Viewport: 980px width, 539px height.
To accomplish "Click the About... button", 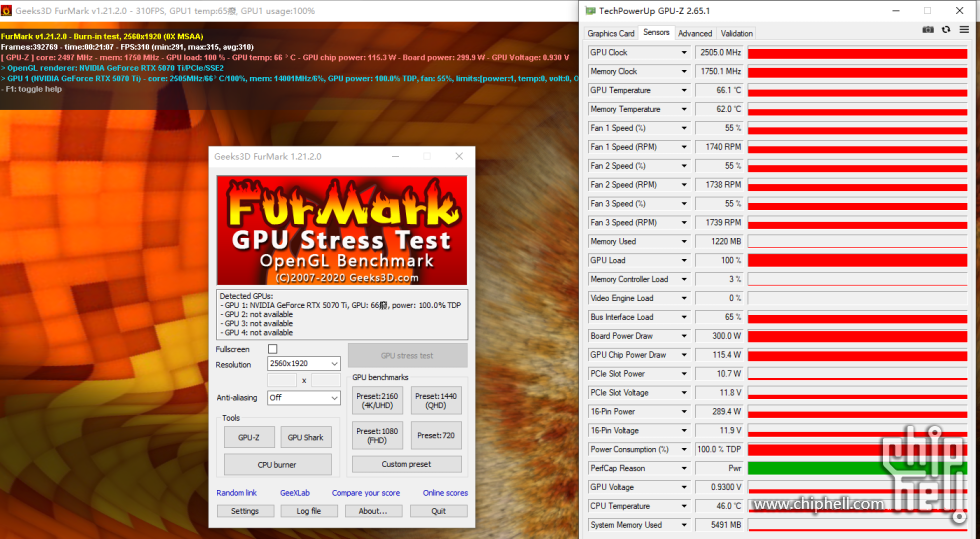I will [x=372, y=511].
